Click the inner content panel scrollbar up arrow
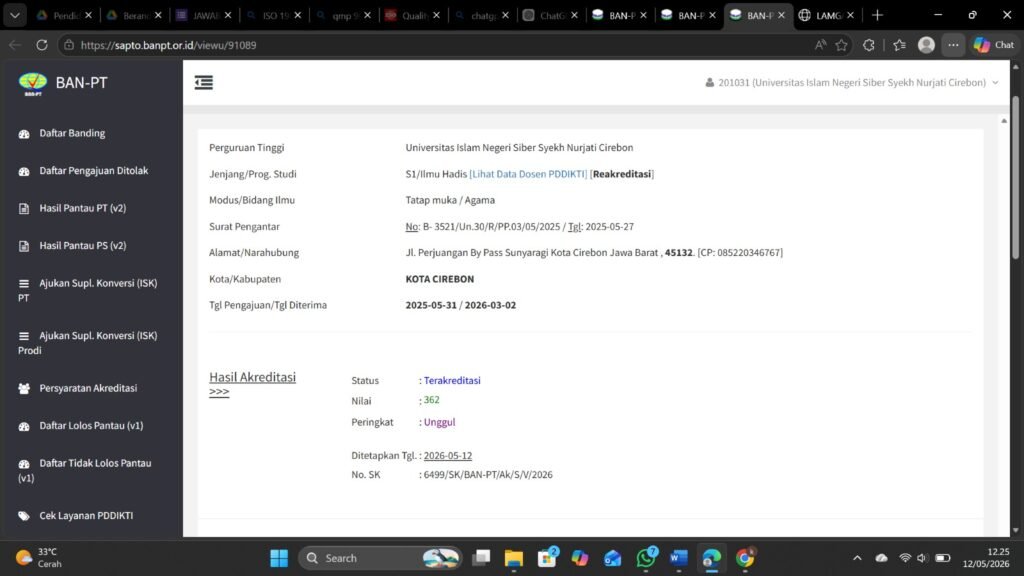The width and height of the screenshot is (1024, 576). coord(1004,121)
